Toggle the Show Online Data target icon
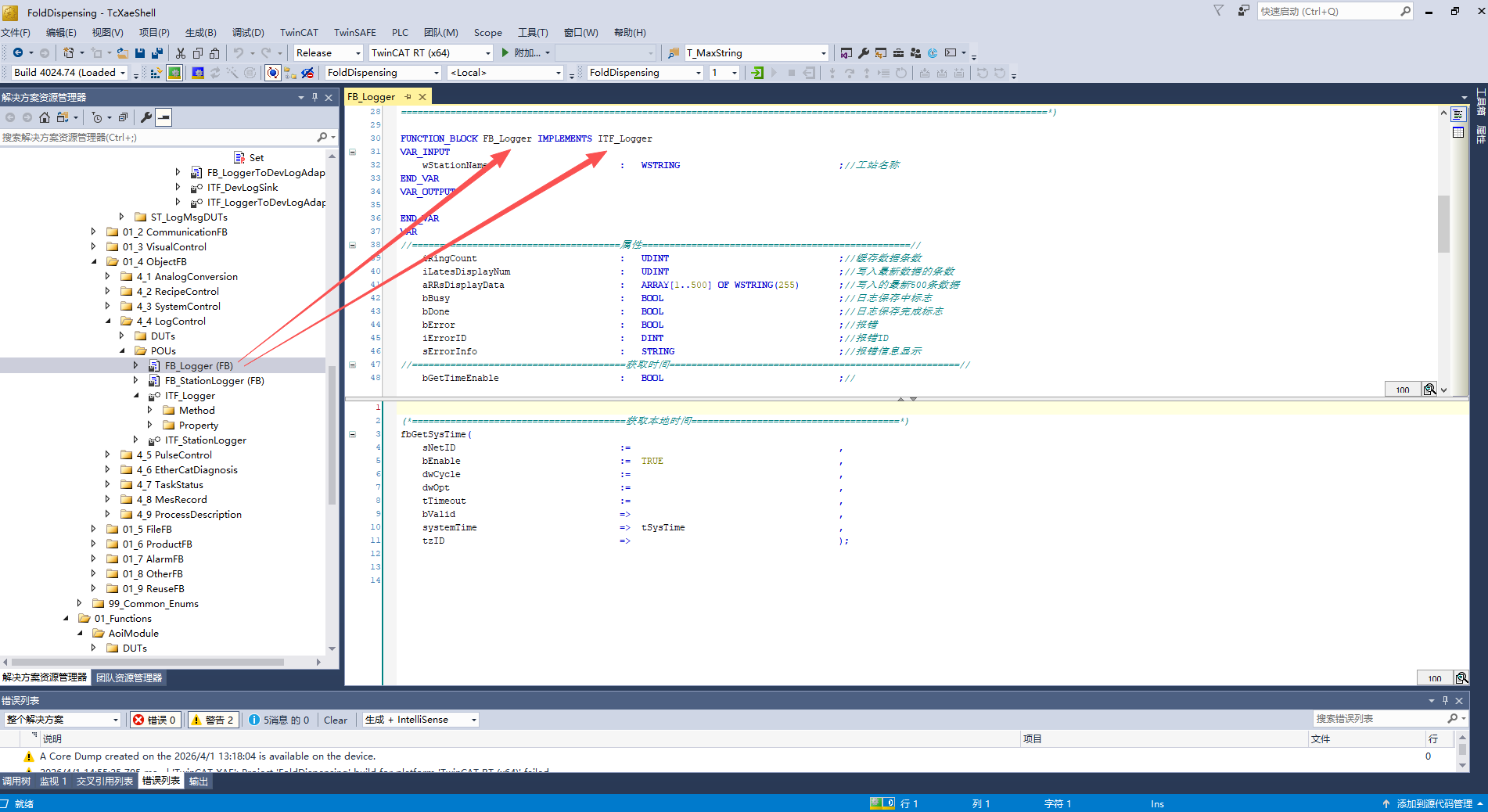This screenshot has height=812, width=1488. click(272, 73)
